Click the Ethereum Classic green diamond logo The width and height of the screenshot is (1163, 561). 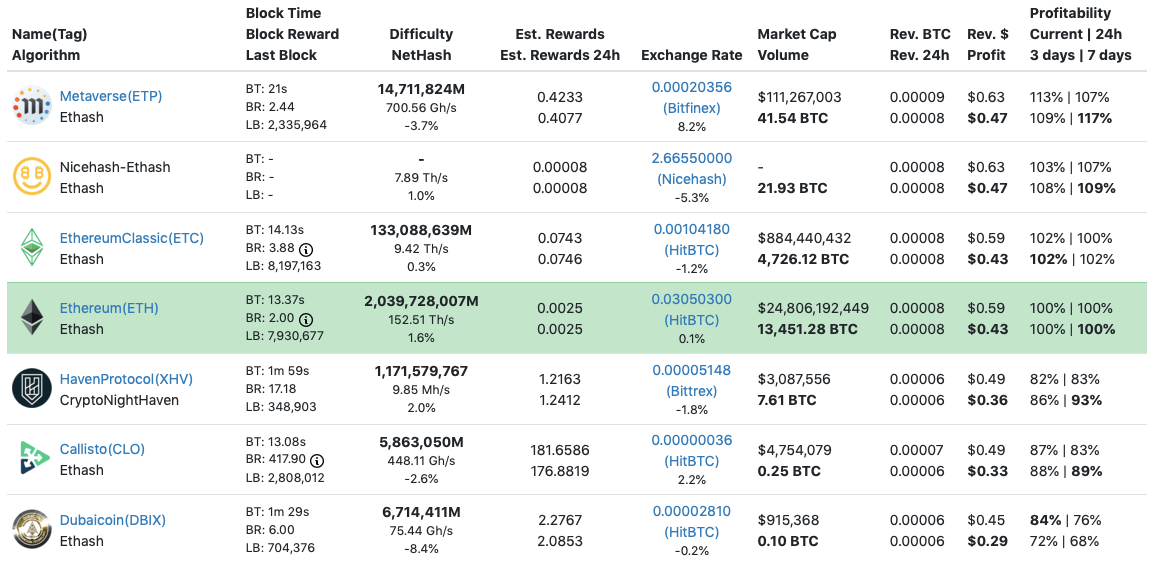click(32, 247)
